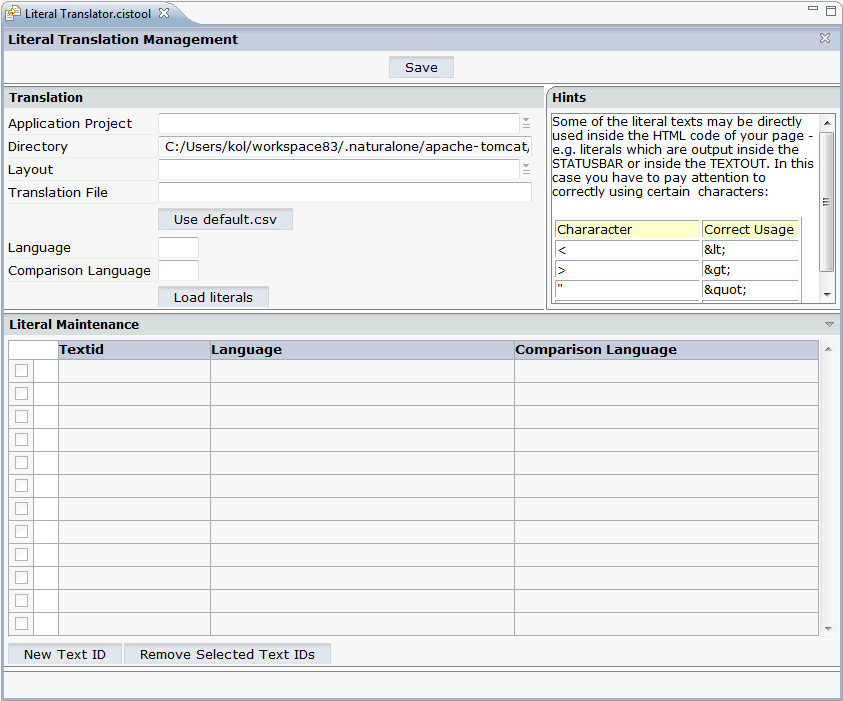This screenshot has width=843, height=701.
Task: Click the Literal Translator file icon in tab
Action: coord(13,12)
